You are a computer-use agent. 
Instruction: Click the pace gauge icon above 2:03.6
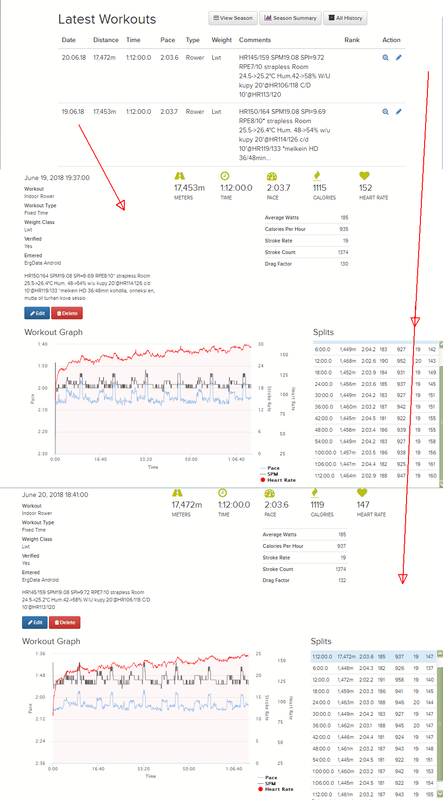coord(269,493)
